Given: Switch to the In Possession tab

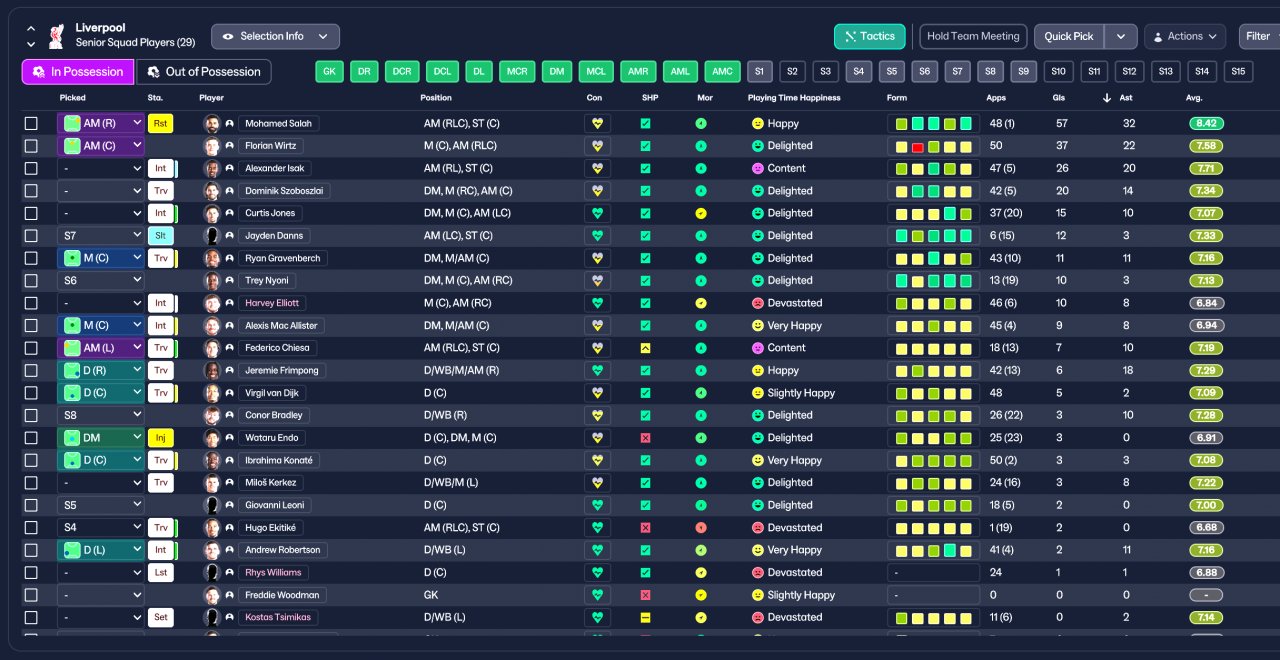Looking at the screenshot, I should 78,72.
